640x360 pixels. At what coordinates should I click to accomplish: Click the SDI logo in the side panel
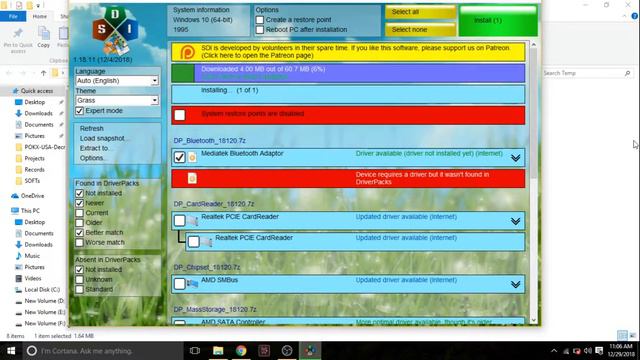pyautogui.click(x=115, y=31)
